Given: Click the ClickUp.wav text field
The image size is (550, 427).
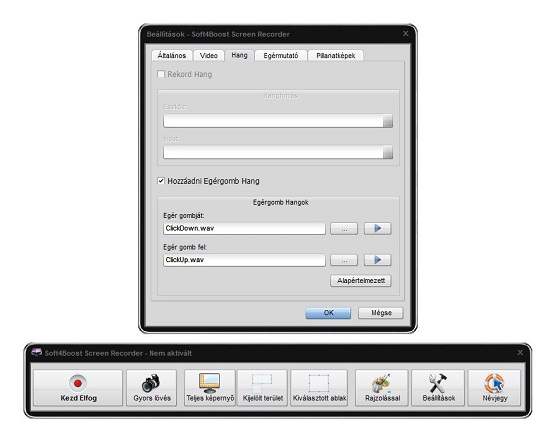Looking at the screenshot, I should click(x=244, y=260).
